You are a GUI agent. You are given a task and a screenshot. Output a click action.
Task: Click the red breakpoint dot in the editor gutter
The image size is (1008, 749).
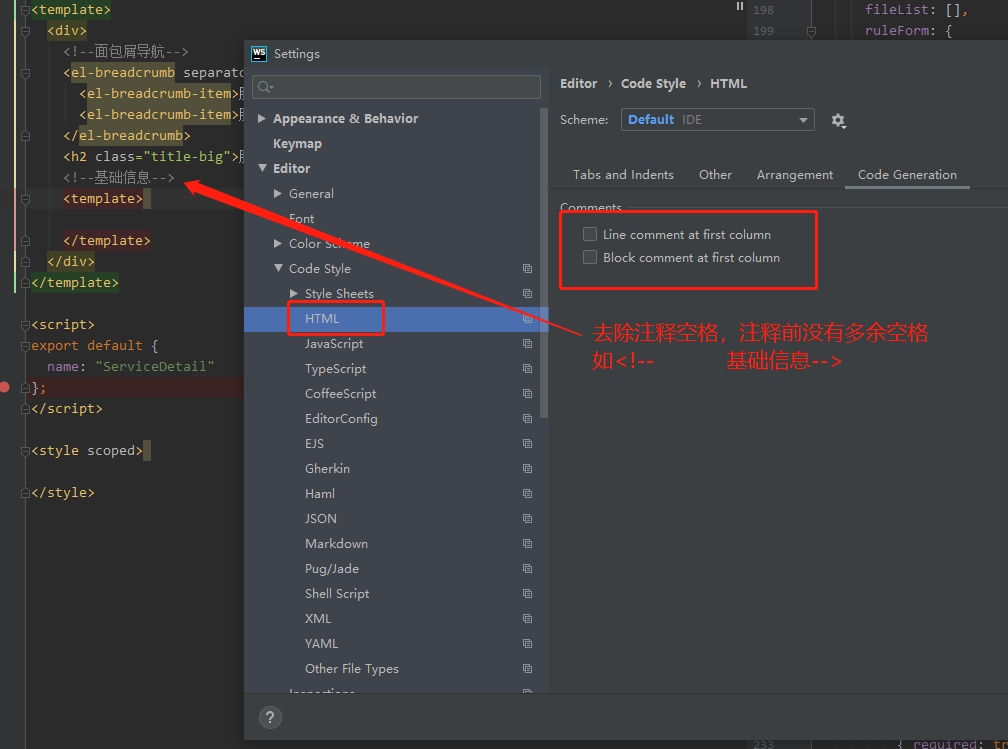click(x=5, y=387)
